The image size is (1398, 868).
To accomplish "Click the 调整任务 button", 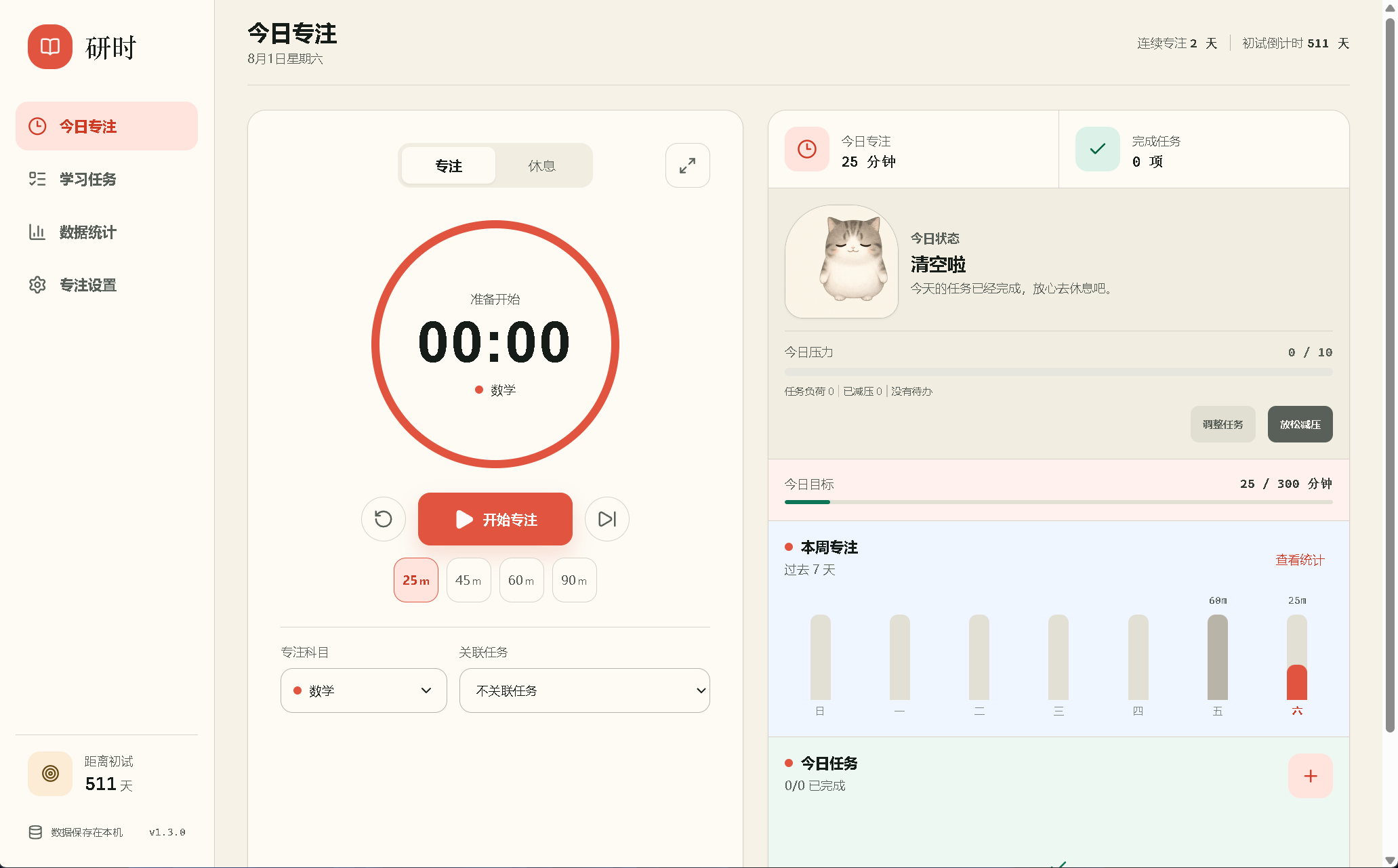I will [1223, 424].
